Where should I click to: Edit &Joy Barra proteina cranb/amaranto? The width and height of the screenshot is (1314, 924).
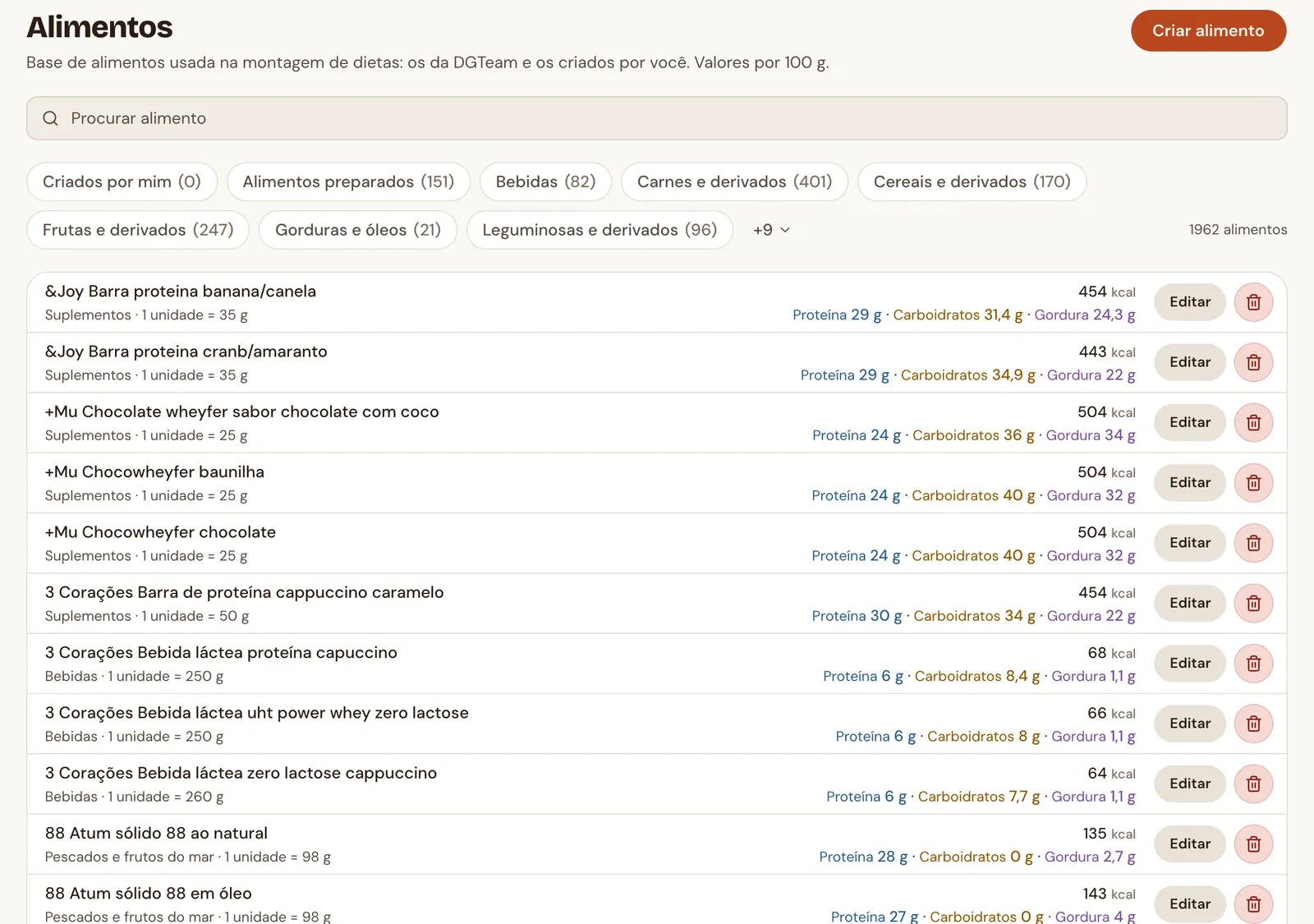click(x=1190, y=362)
